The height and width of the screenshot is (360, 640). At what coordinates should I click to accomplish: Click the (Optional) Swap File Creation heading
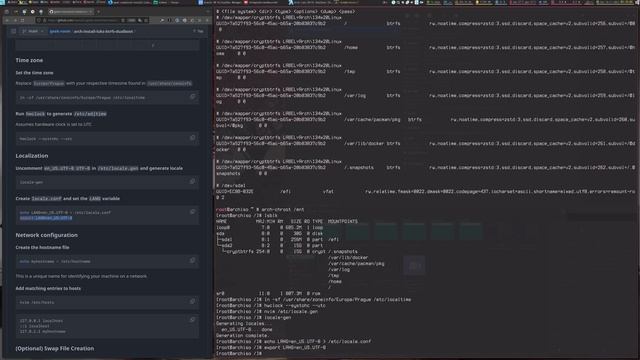(55, 348)
